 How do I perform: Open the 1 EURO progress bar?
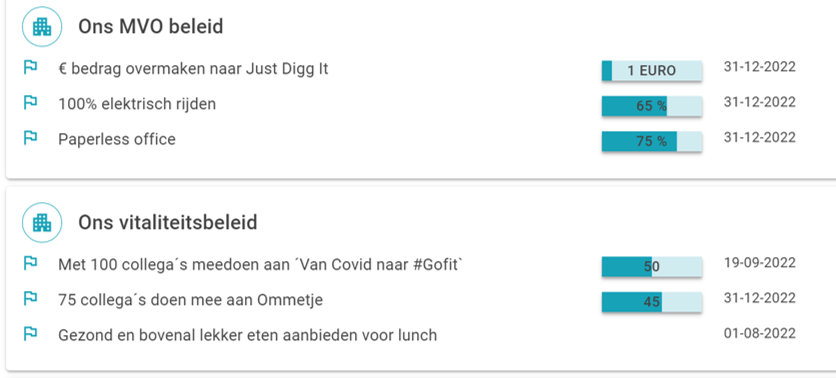click(x=652, y=71)
